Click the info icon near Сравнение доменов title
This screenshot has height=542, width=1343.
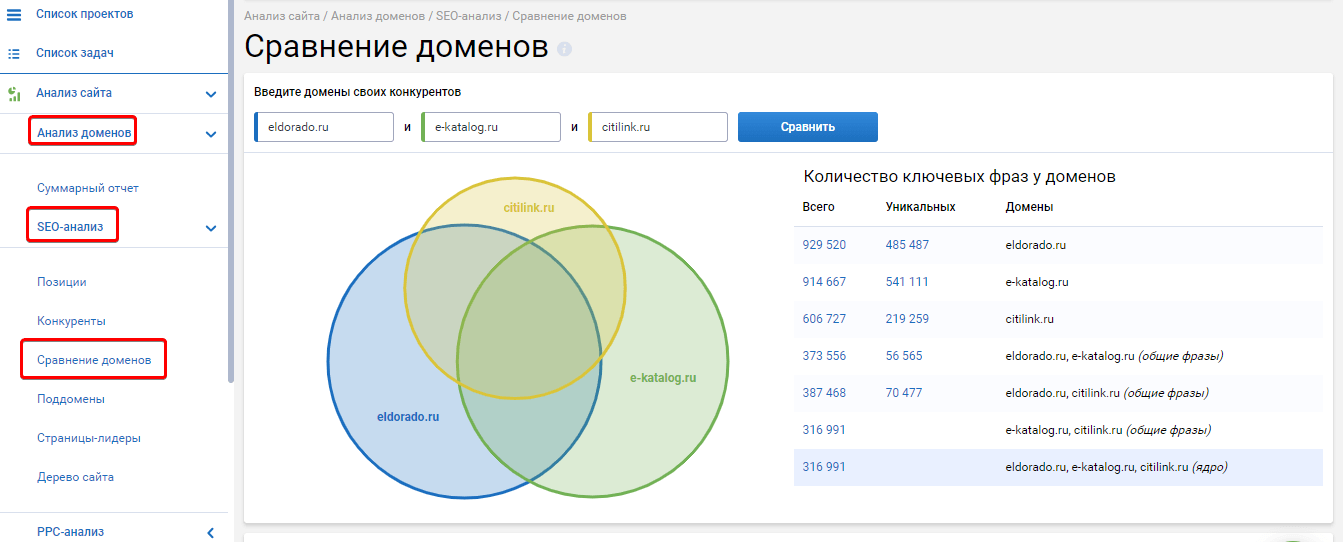click(564, 48)
